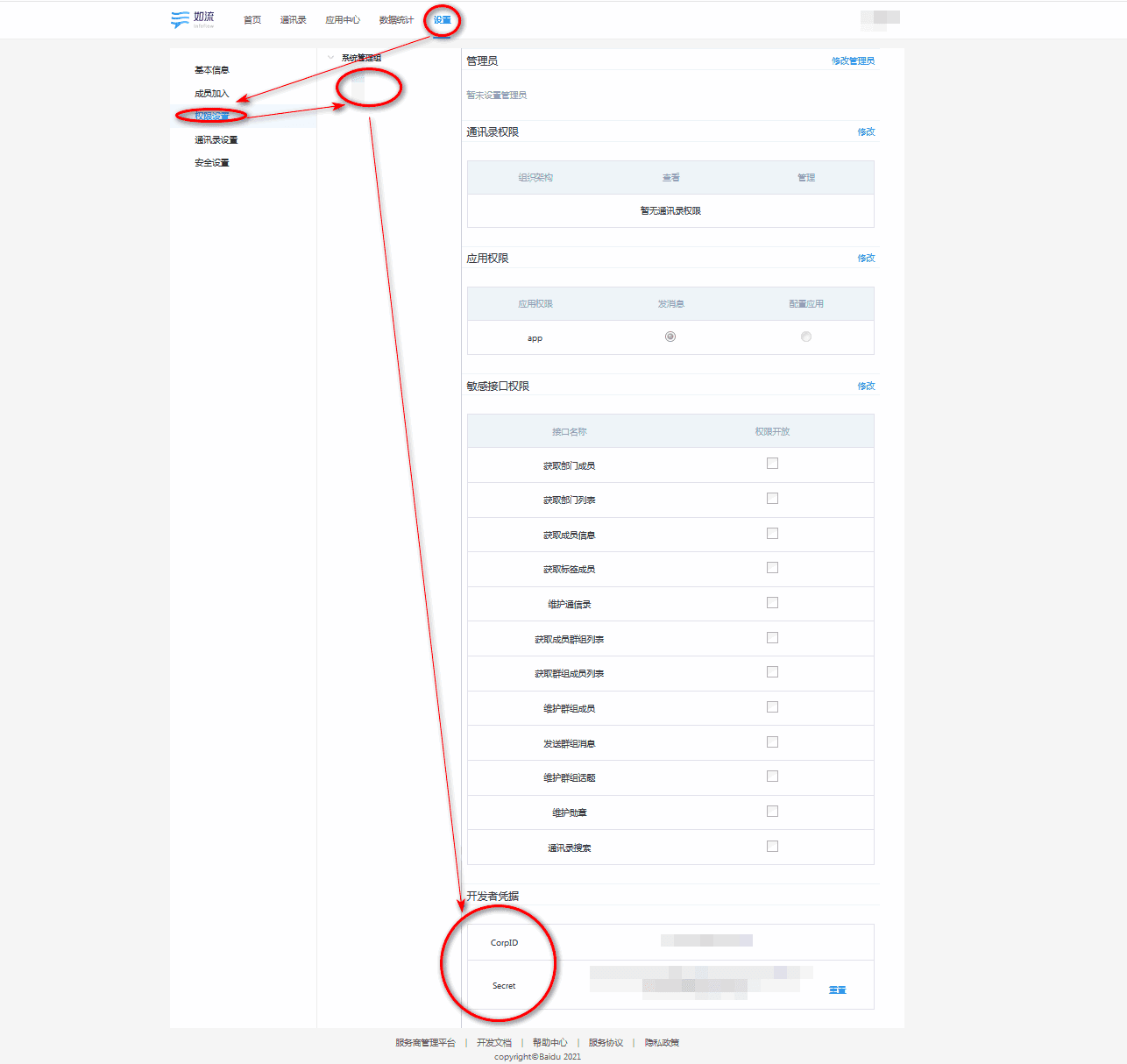Click the 如流 Infoflow logo
The height and width of the screenshot is (1064, 1127).
coord(193,19)
